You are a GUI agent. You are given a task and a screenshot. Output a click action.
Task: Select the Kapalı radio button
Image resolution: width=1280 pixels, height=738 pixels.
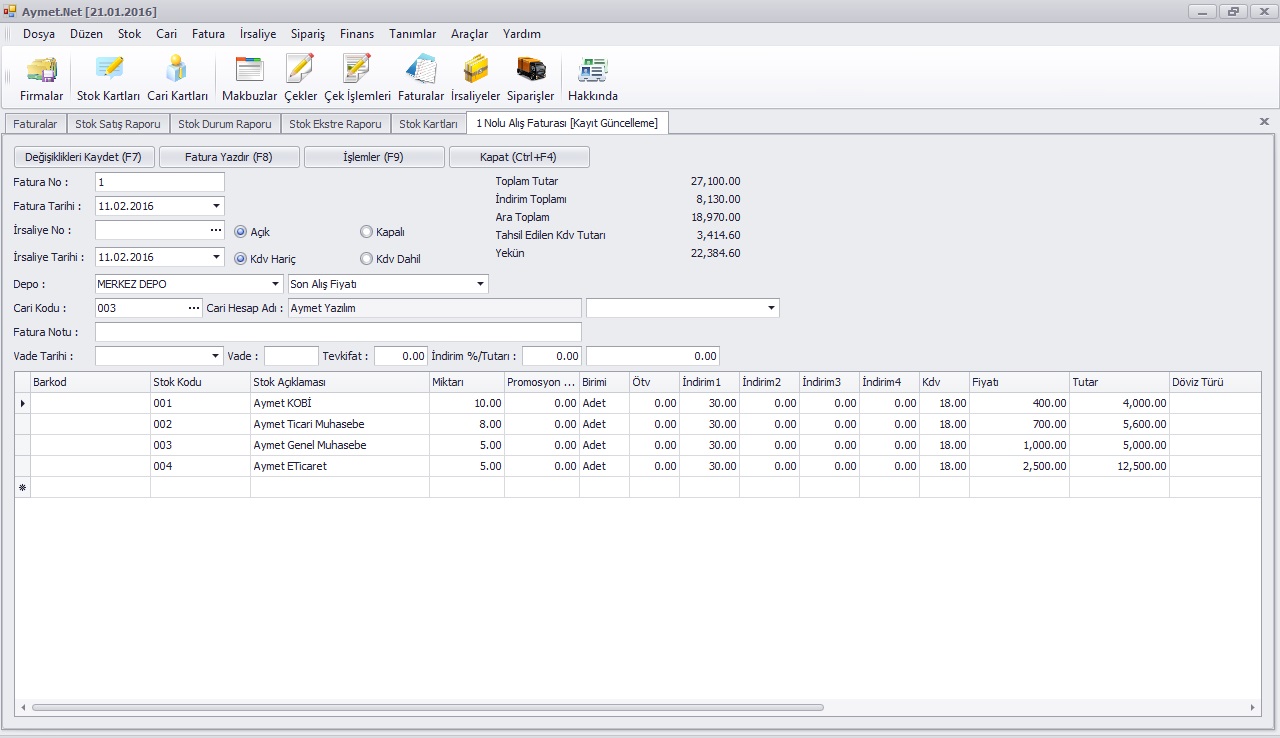[366, 232]
